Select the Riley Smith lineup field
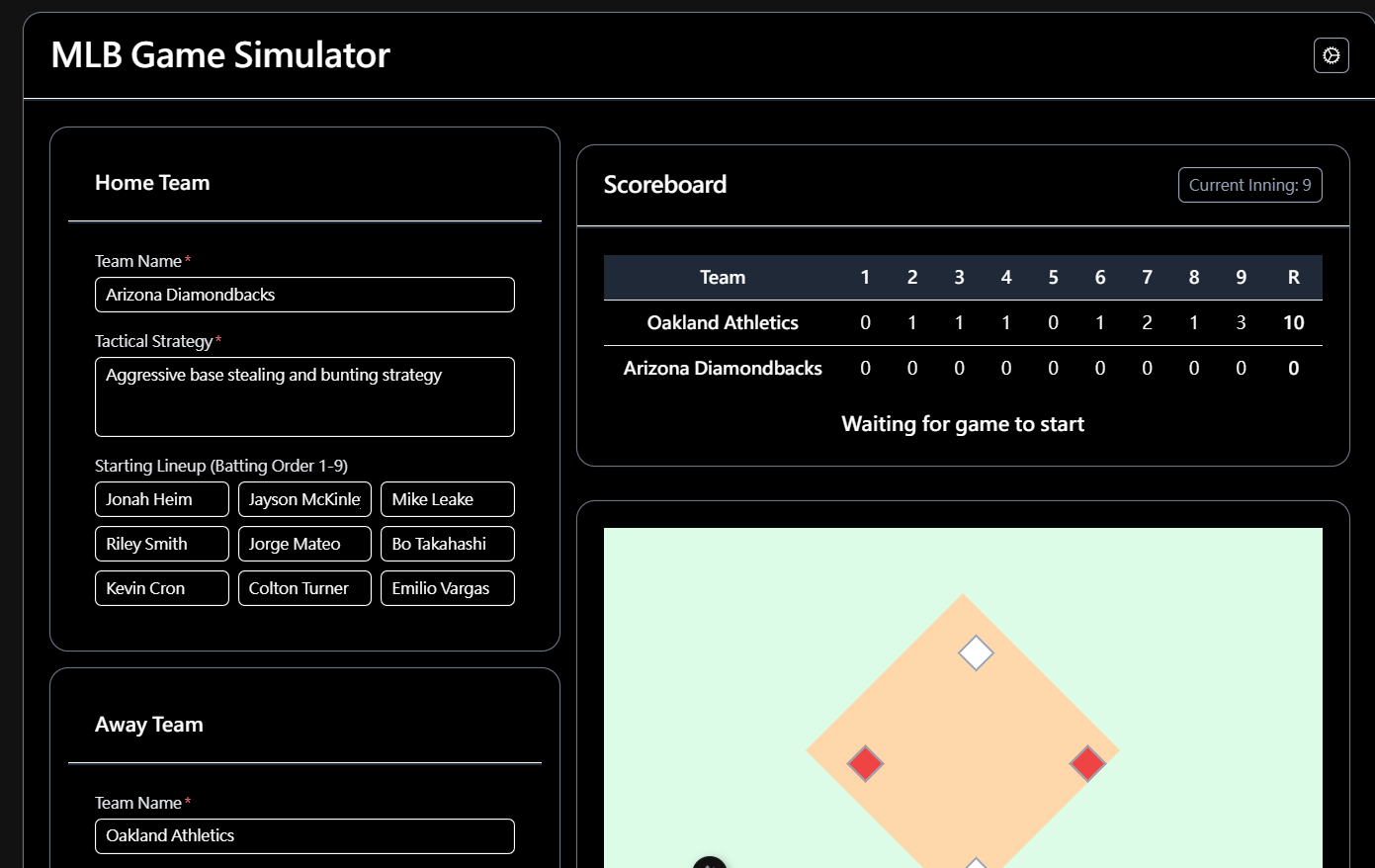This screenshot has width=1375, height=868. (162, 544)
